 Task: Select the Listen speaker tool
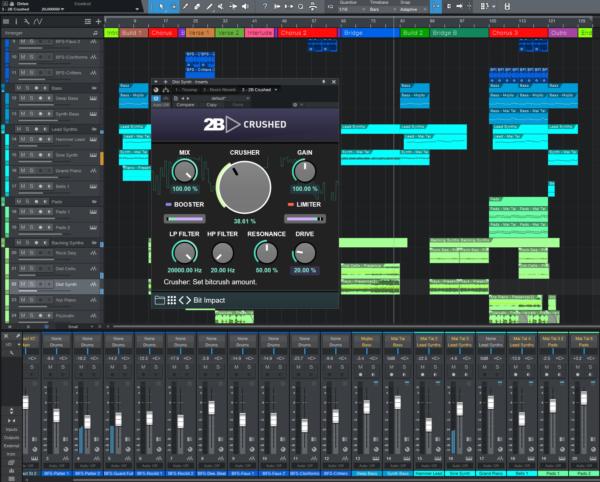245,7
